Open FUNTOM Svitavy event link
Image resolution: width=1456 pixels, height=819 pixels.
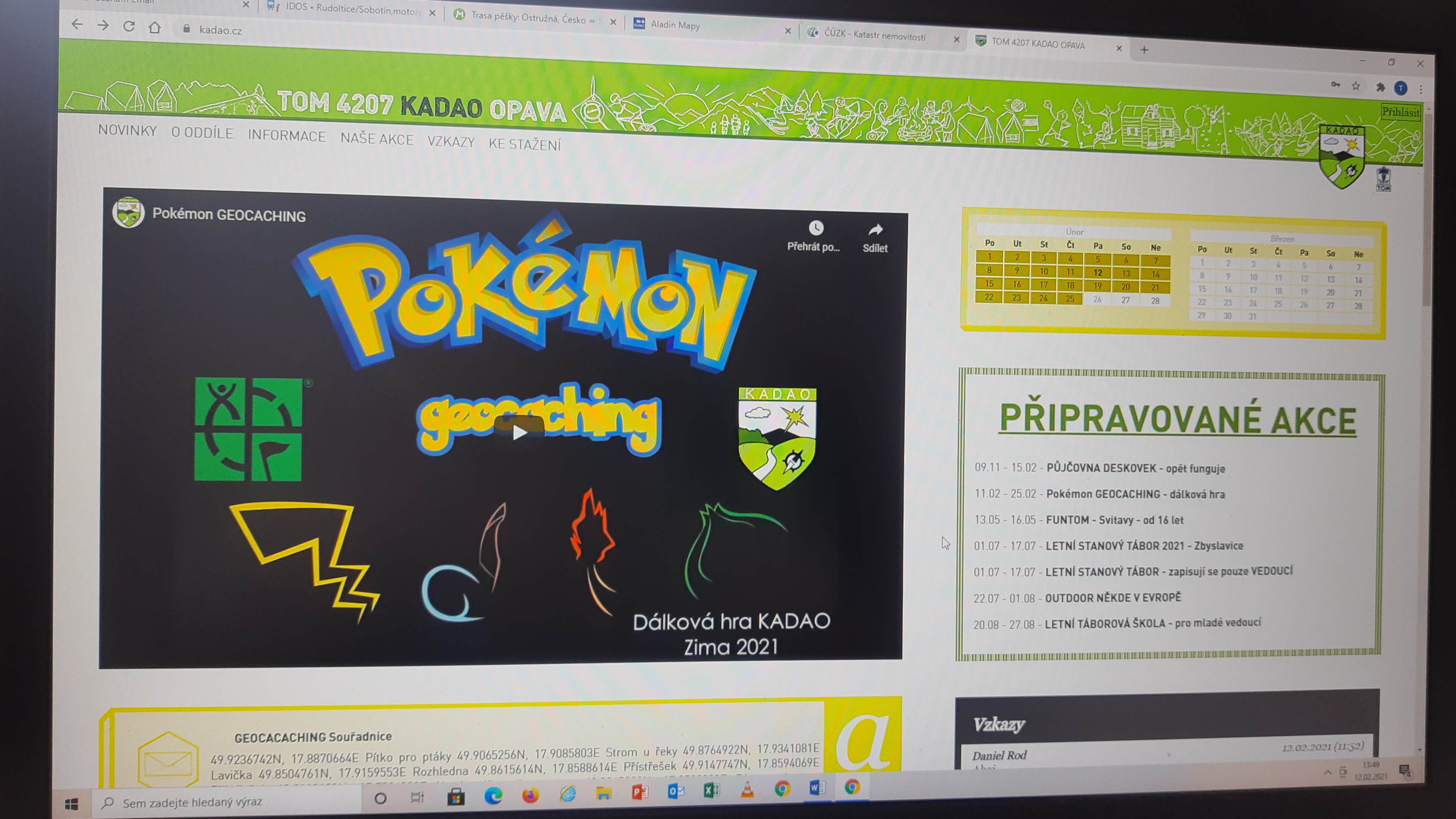[x=1114, y=519]
